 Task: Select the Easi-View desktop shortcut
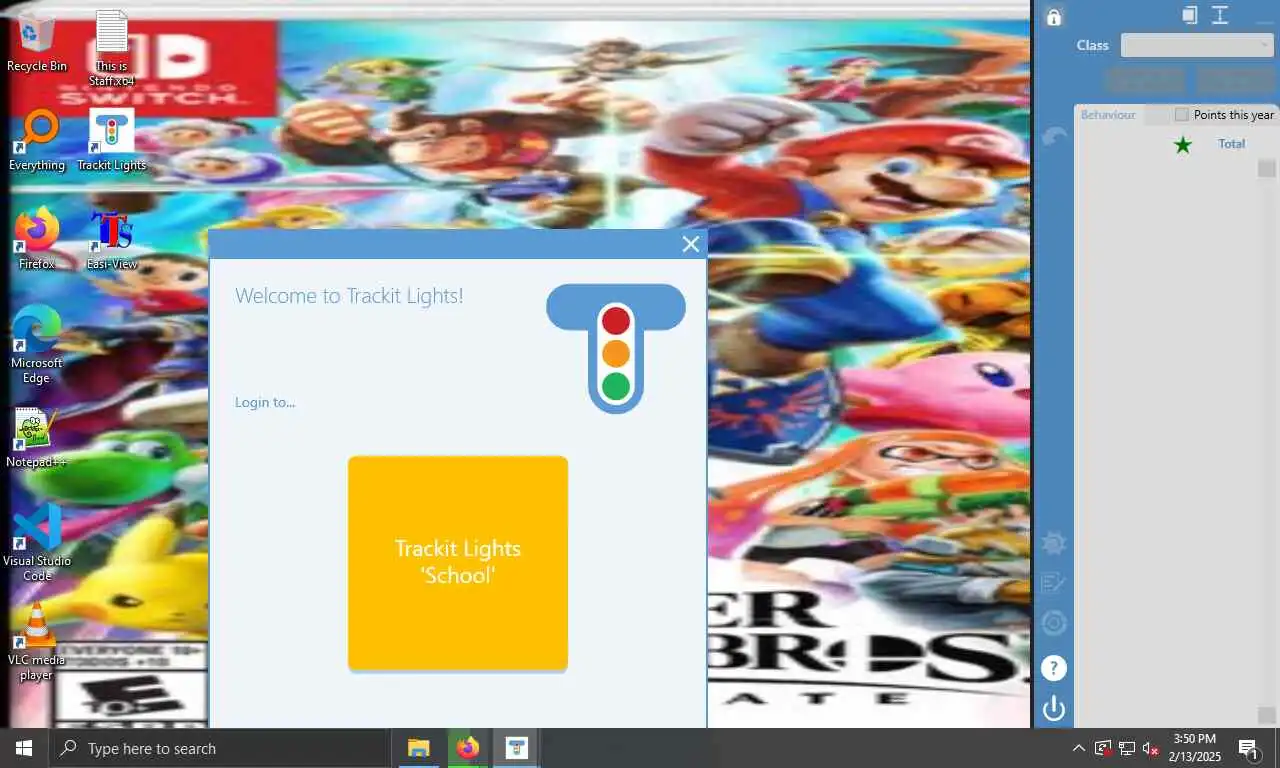point(112,239)
